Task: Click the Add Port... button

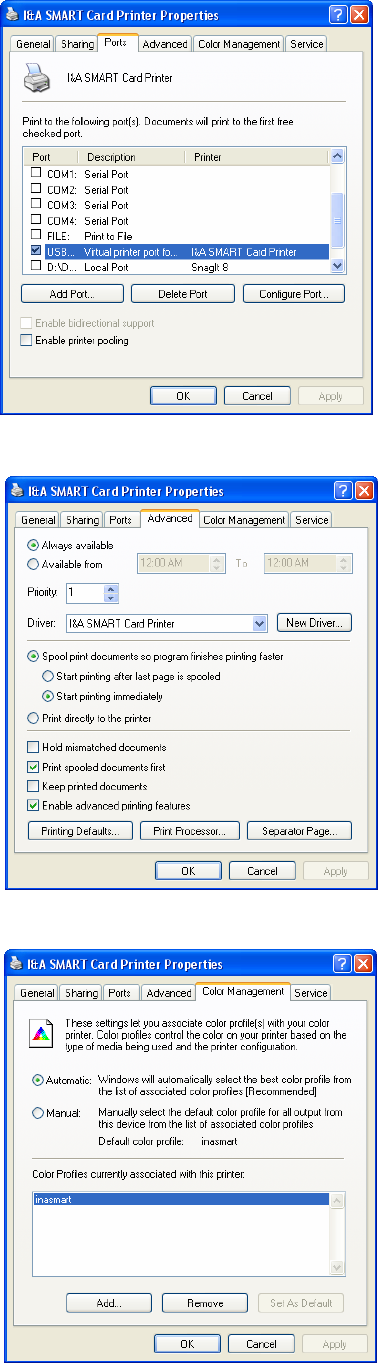Action: tap(72, 294)
